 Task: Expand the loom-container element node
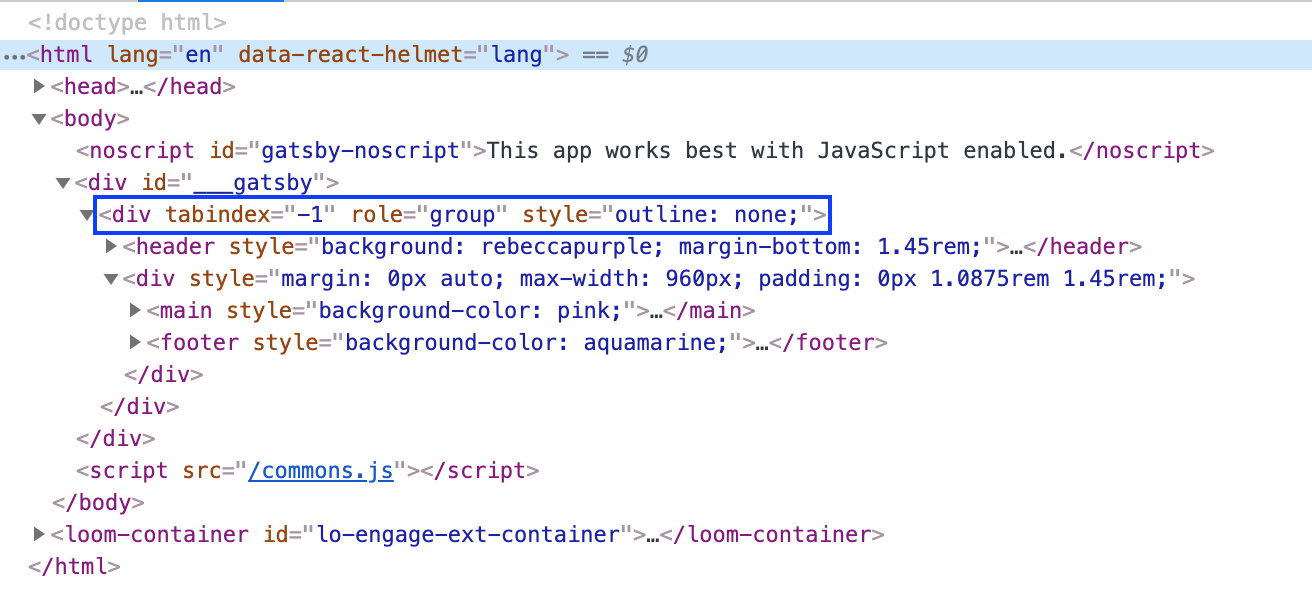(39, 534)
